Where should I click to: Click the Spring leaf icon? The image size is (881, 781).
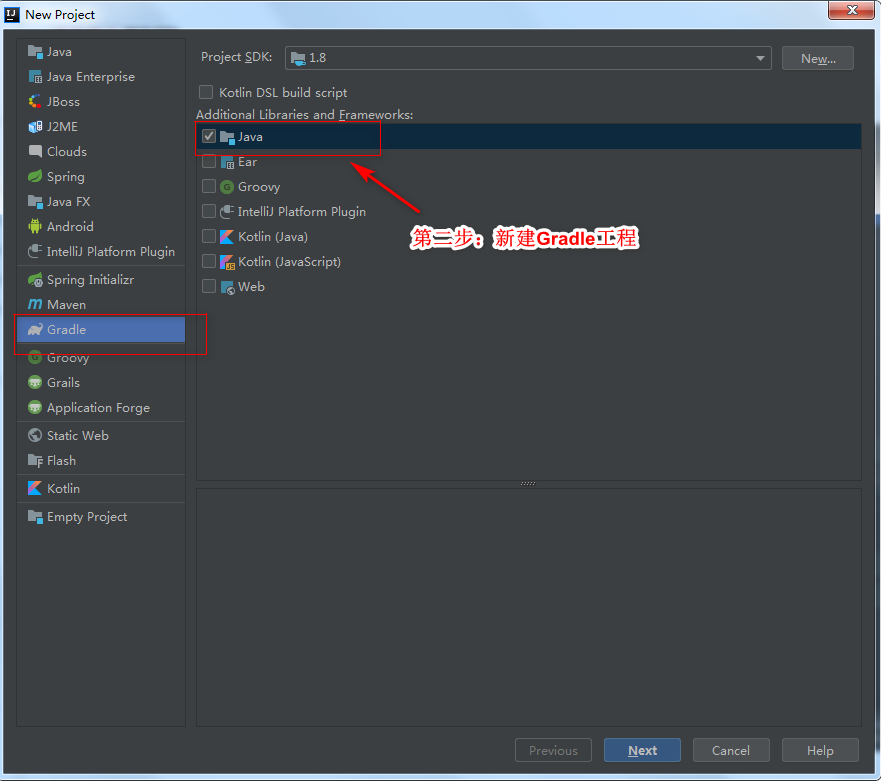[35, 177]
